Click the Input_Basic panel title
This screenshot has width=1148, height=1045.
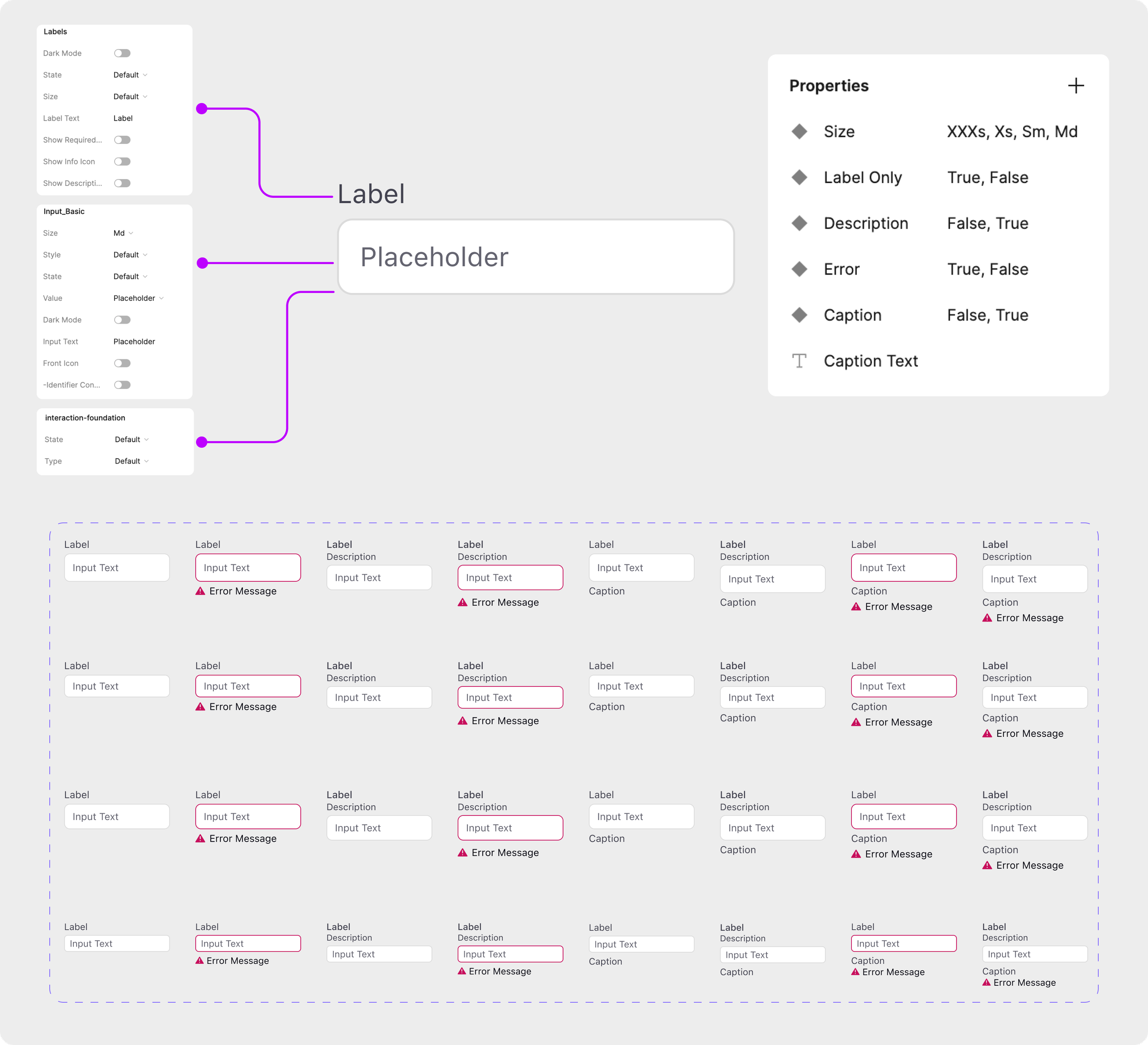tap(64, 211)
